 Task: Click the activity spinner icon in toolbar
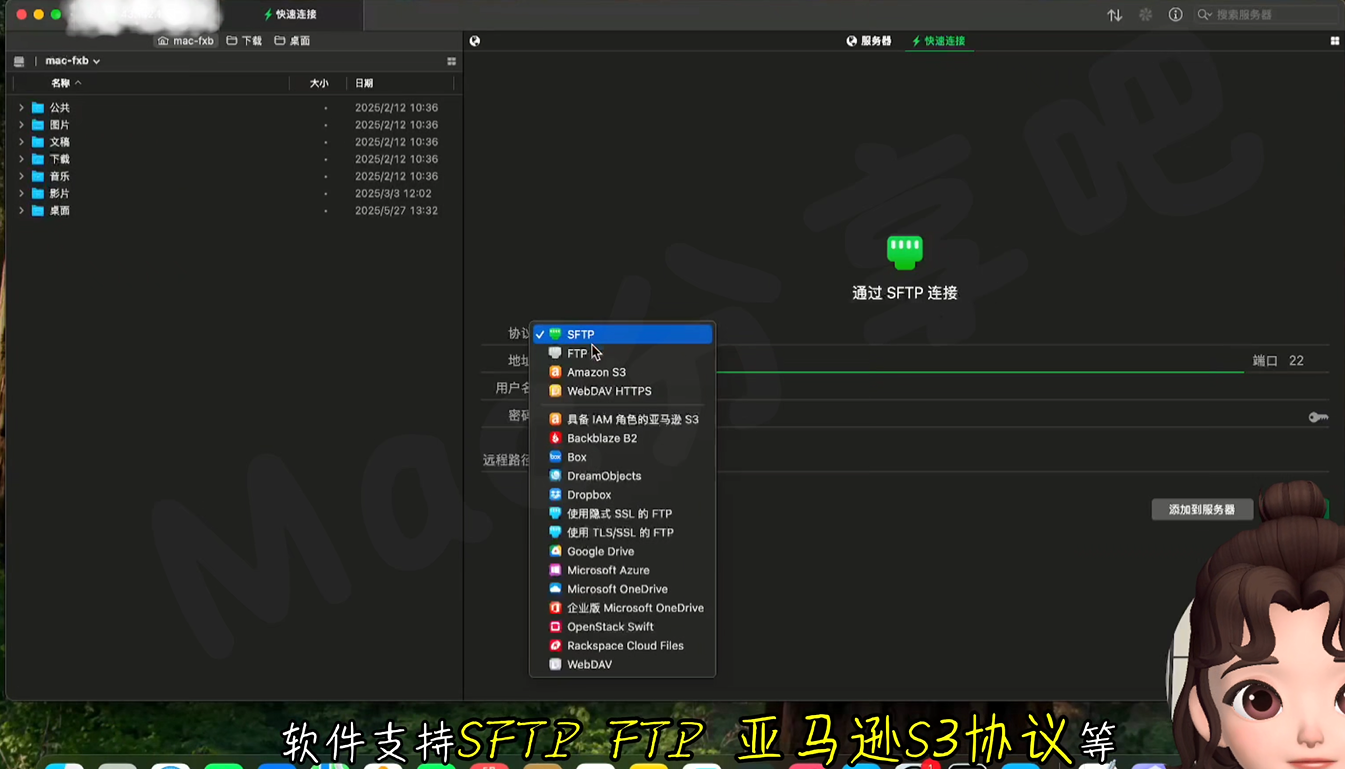point(1146,15)
